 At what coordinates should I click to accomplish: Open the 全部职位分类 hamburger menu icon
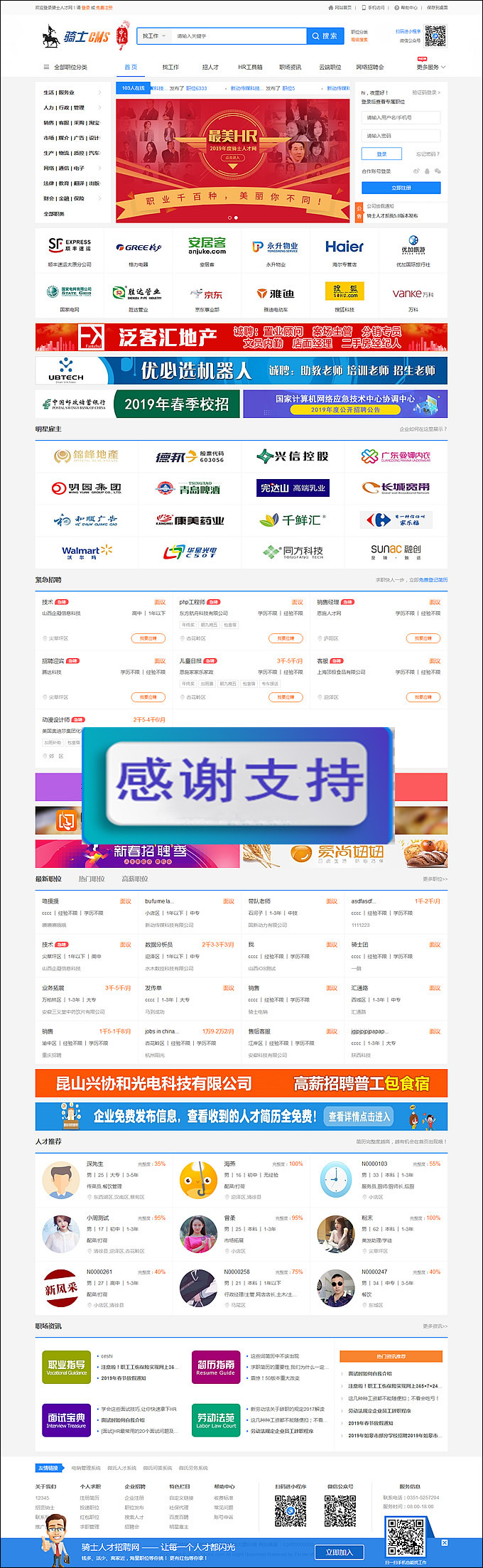[x=46, y=68]
